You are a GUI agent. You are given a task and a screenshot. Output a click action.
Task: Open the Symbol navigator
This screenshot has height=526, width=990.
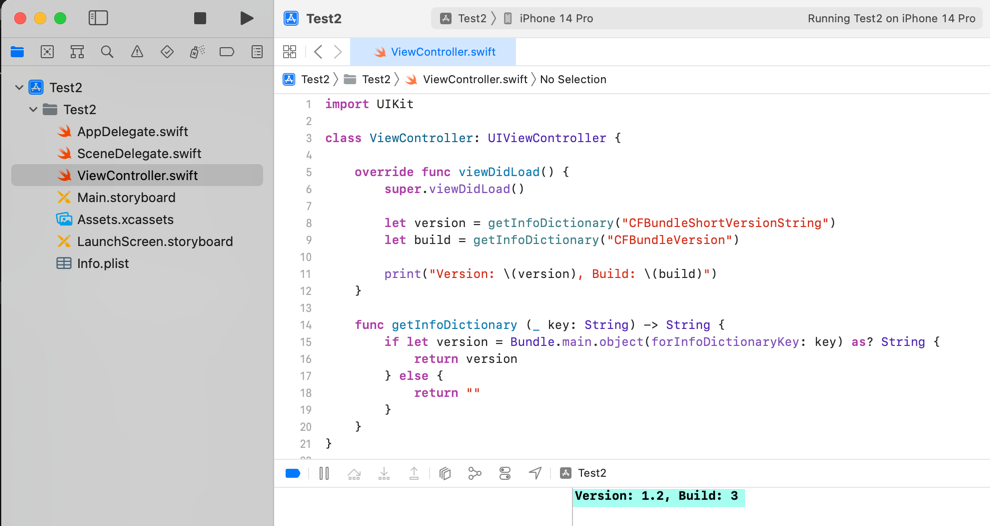pyautogui.click(x=77, y=52)
